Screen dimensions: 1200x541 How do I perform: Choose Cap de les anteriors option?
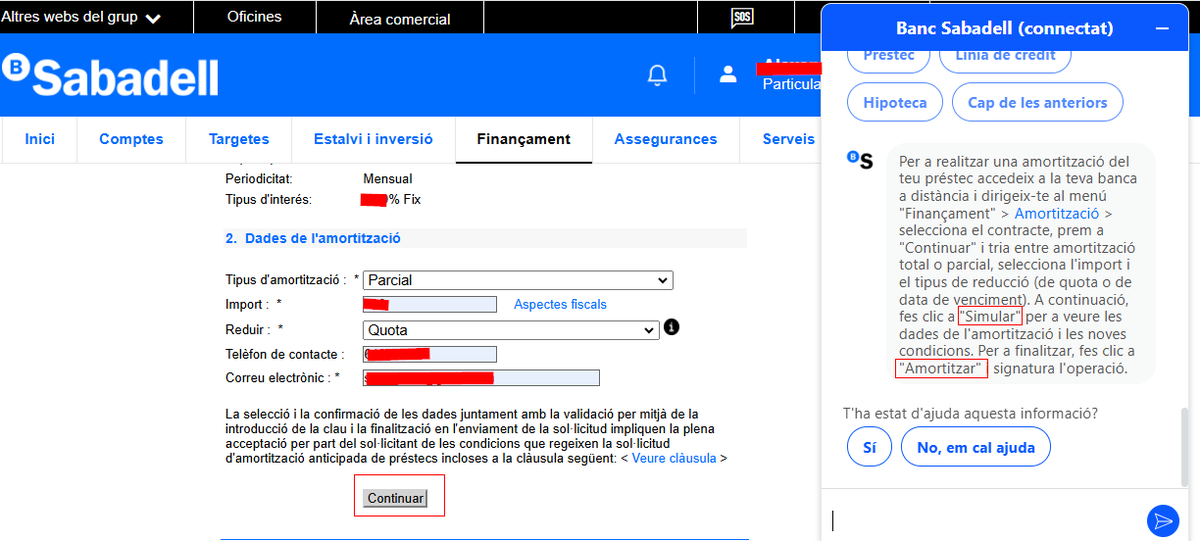tap(1037, 102)
